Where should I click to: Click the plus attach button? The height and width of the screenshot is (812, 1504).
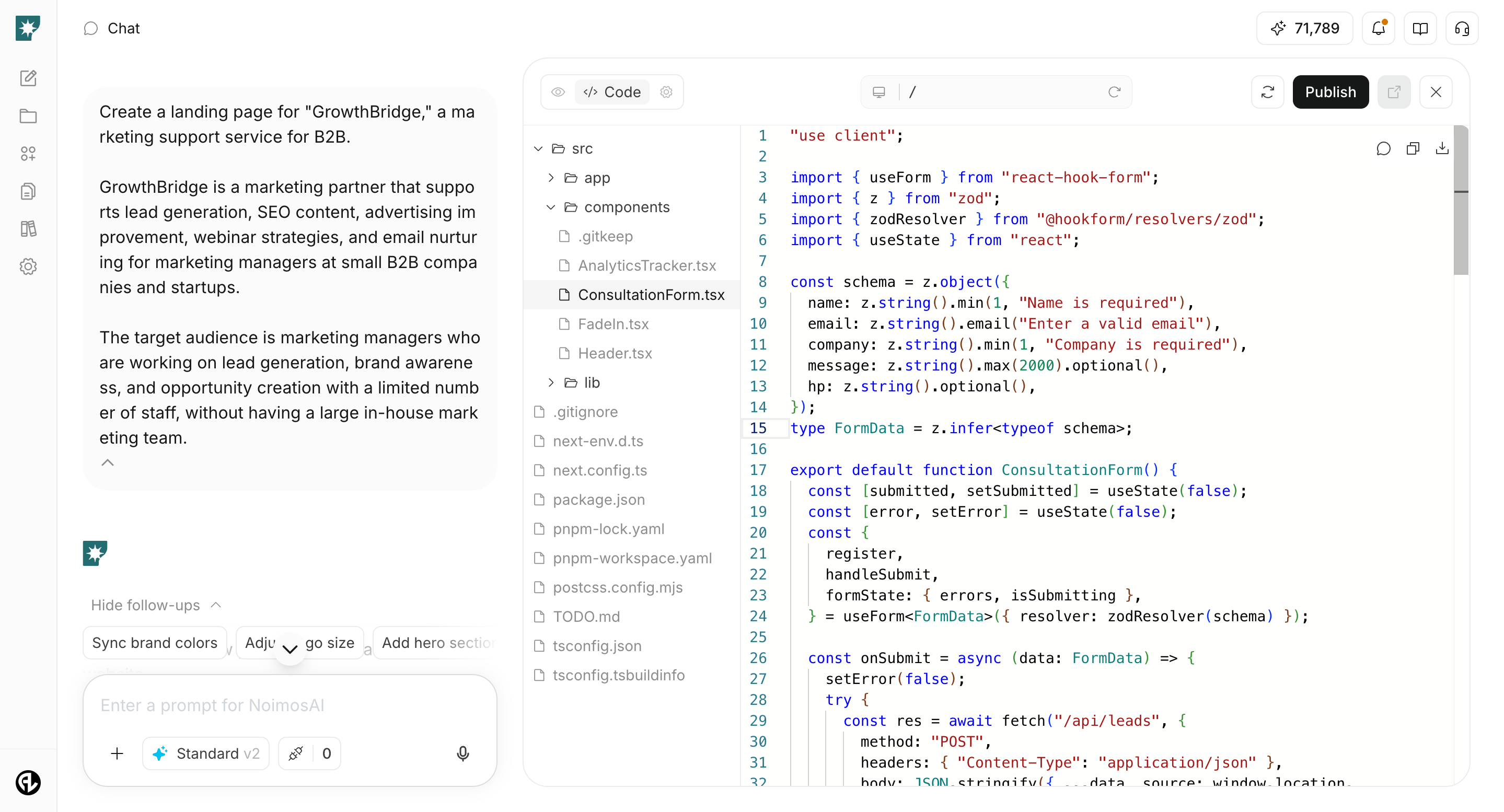click(x=117, y=753)
